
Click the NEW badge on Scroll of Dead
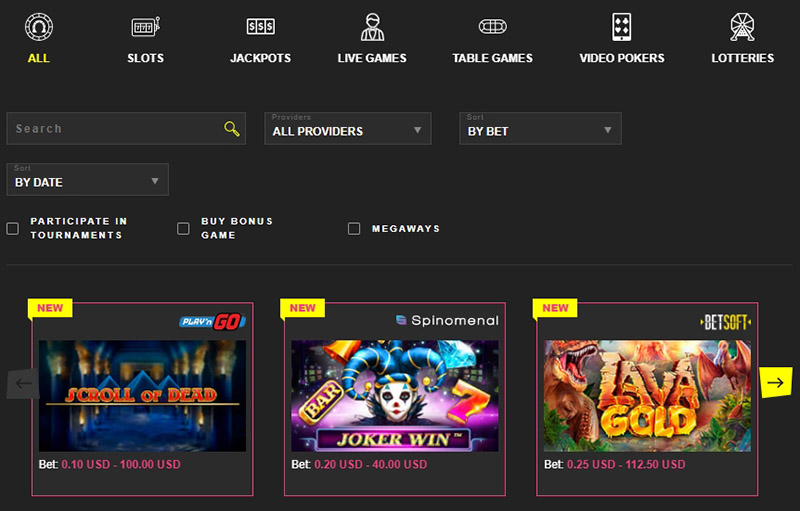(x=50, y=308)
